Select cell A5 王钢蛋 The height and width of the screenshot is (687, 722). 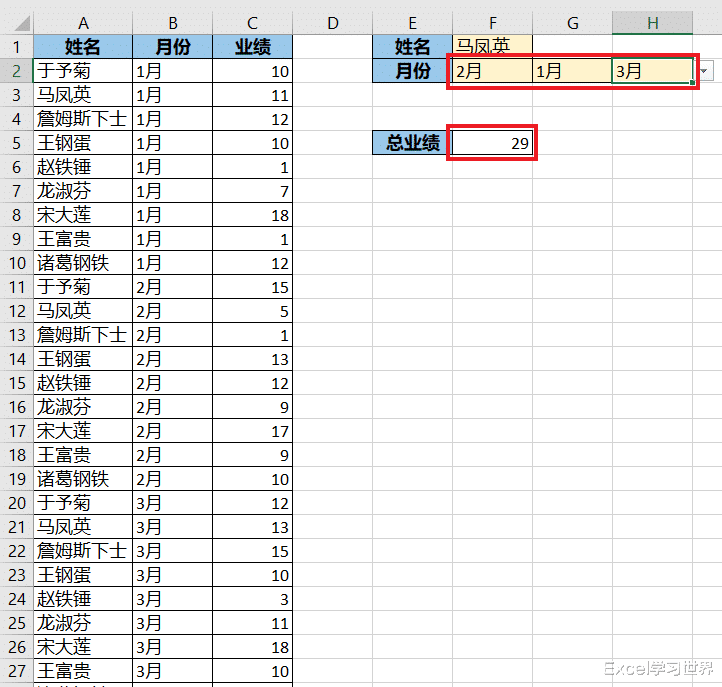[83, 143]
